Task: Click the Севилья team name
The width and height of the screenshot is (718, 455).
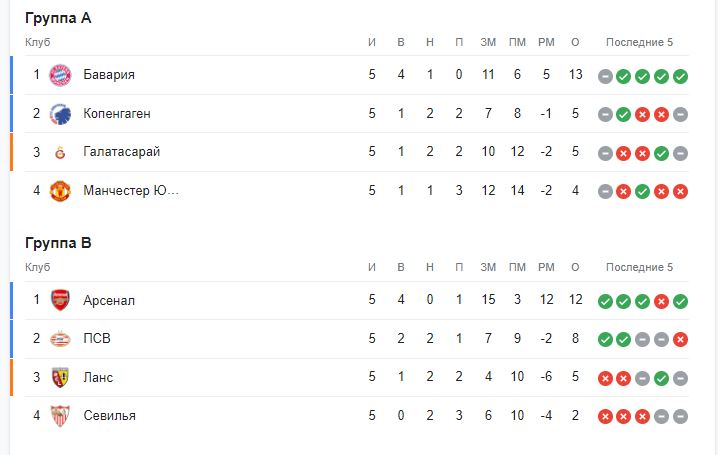Action: [109, 415]
